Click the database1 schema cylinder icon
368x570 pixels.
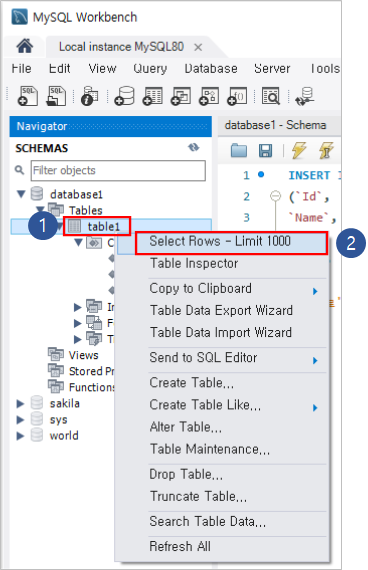(x=37, y=194)
